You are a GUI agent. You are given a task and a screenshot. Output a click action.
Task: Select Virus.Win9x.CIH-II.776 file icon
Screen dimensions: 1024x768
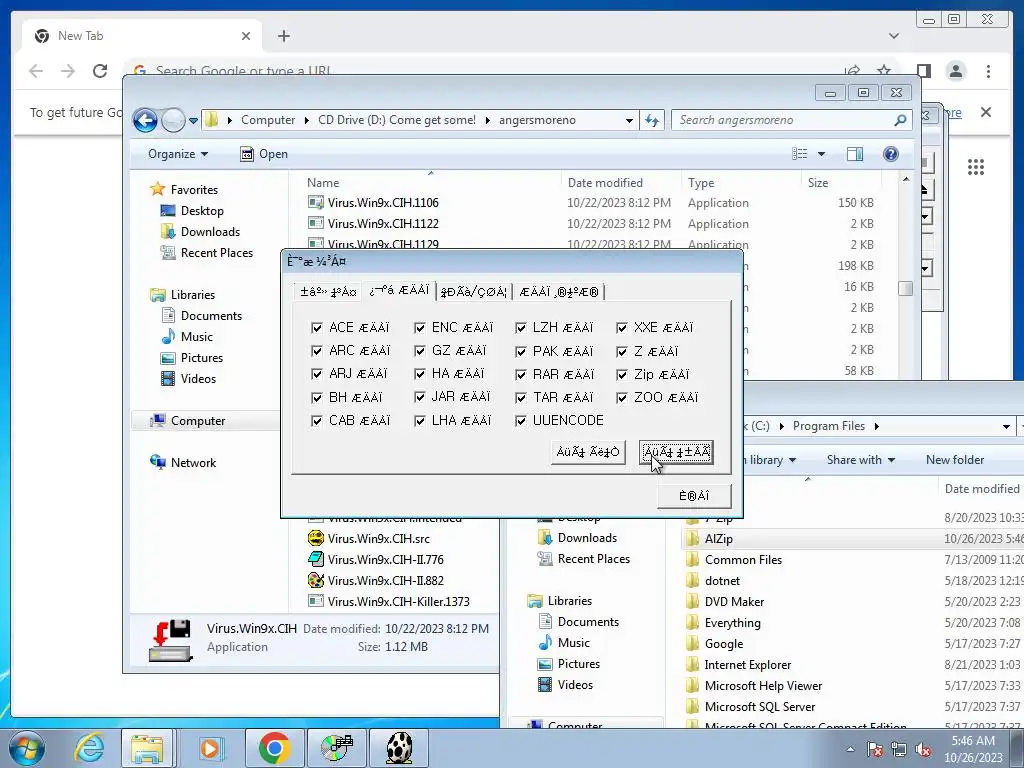(x=316, y=560)
